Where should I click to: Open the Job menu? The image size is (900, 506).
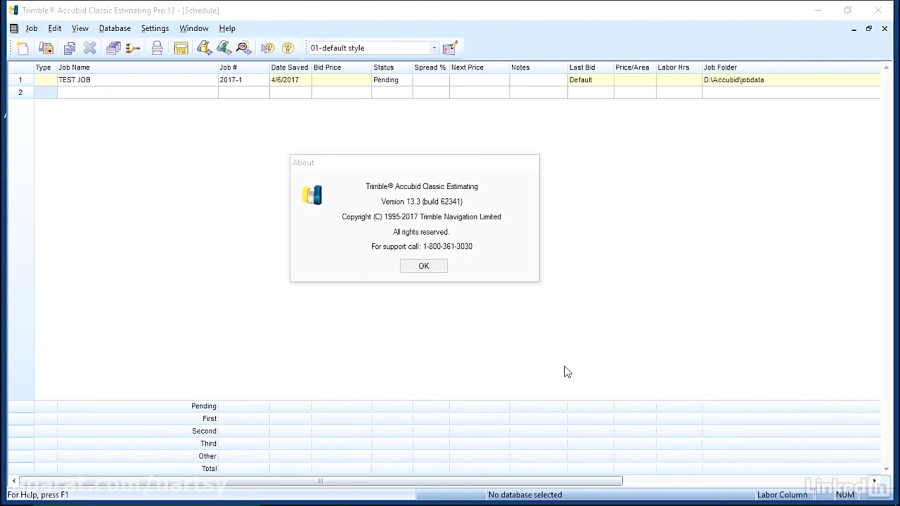click(x=31, y=29)
